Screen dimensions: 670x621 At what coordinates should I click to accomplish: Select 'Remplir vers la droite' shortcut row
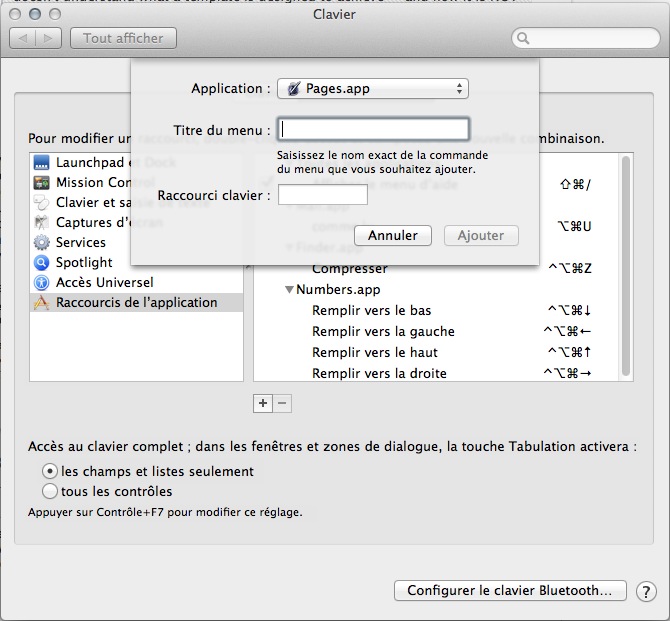click(x=436, y=373)
